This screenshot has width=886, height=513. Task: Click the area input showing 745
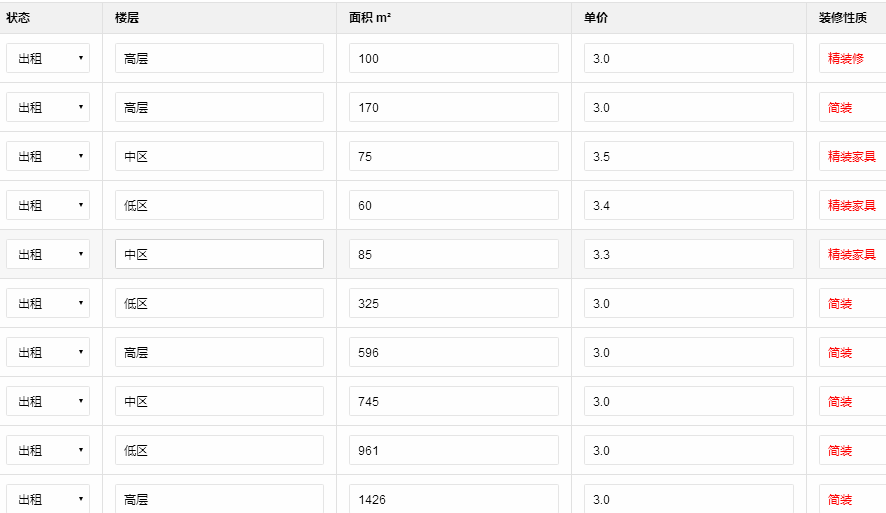(x=453, y=402)
